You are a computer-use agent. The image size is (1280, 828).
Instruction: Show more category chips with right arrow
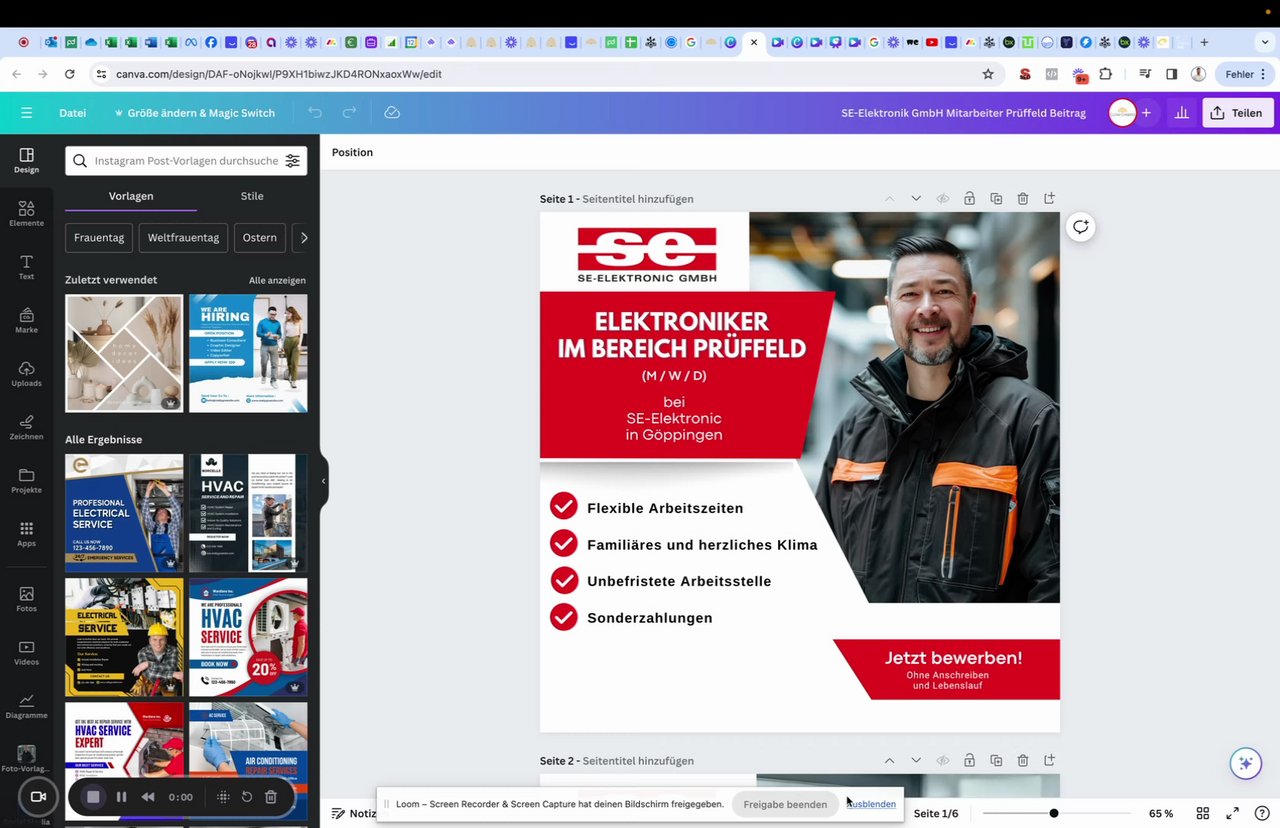click(x=304, y=238)
